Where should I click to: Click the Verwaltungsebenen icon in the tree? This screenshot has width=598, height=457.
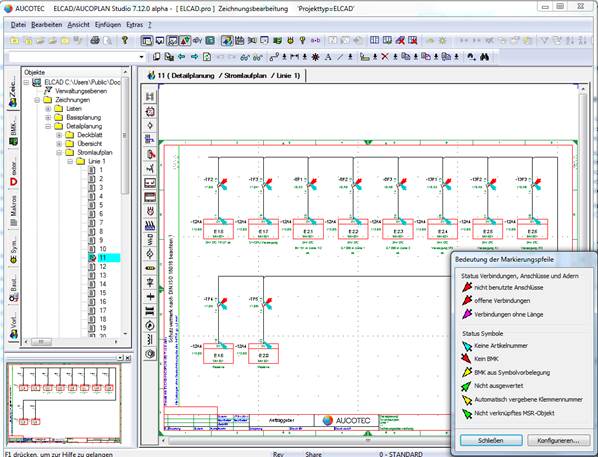[48, 91]
